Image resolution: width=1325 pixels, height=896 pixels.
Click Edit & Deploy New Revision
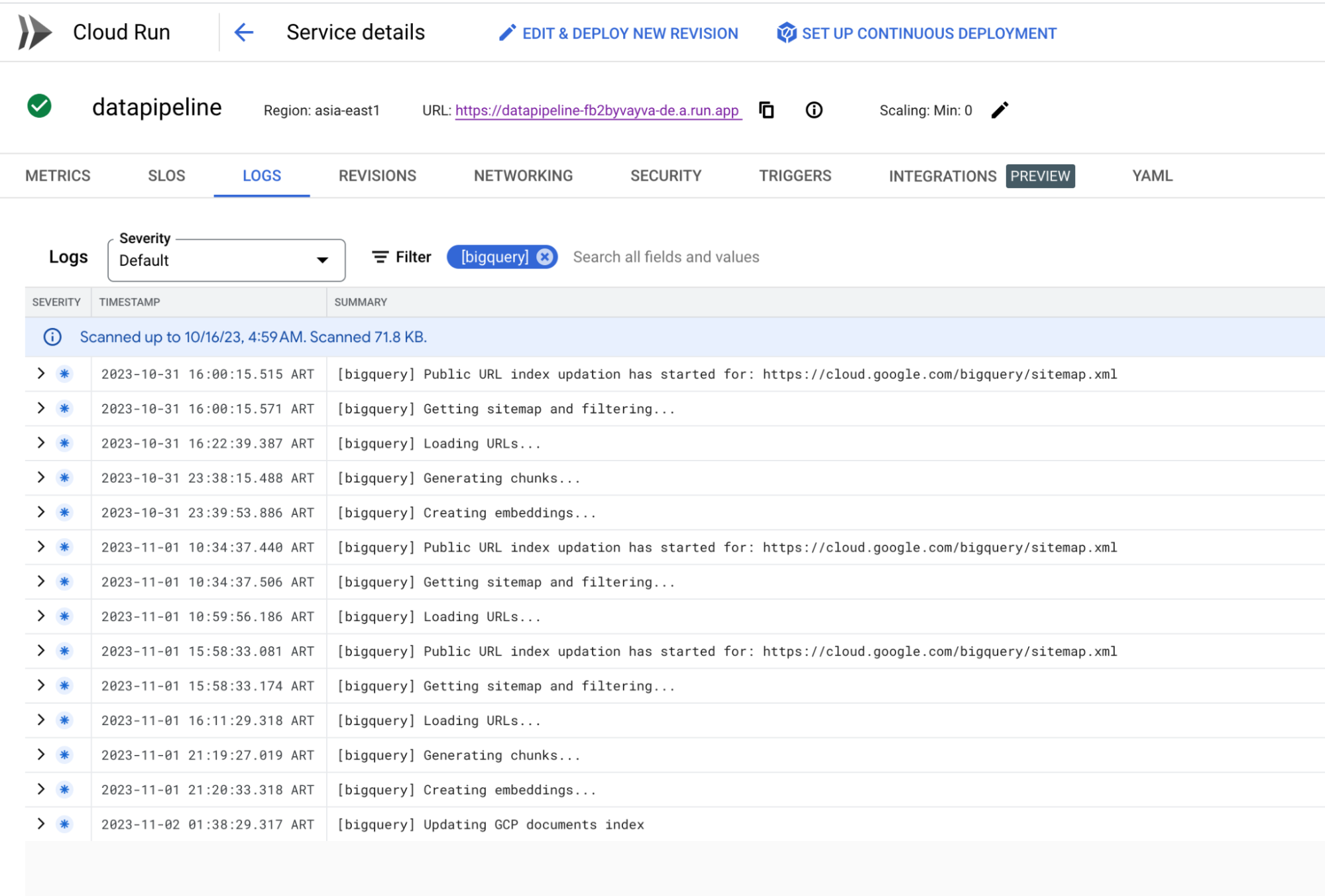[618, 33]
